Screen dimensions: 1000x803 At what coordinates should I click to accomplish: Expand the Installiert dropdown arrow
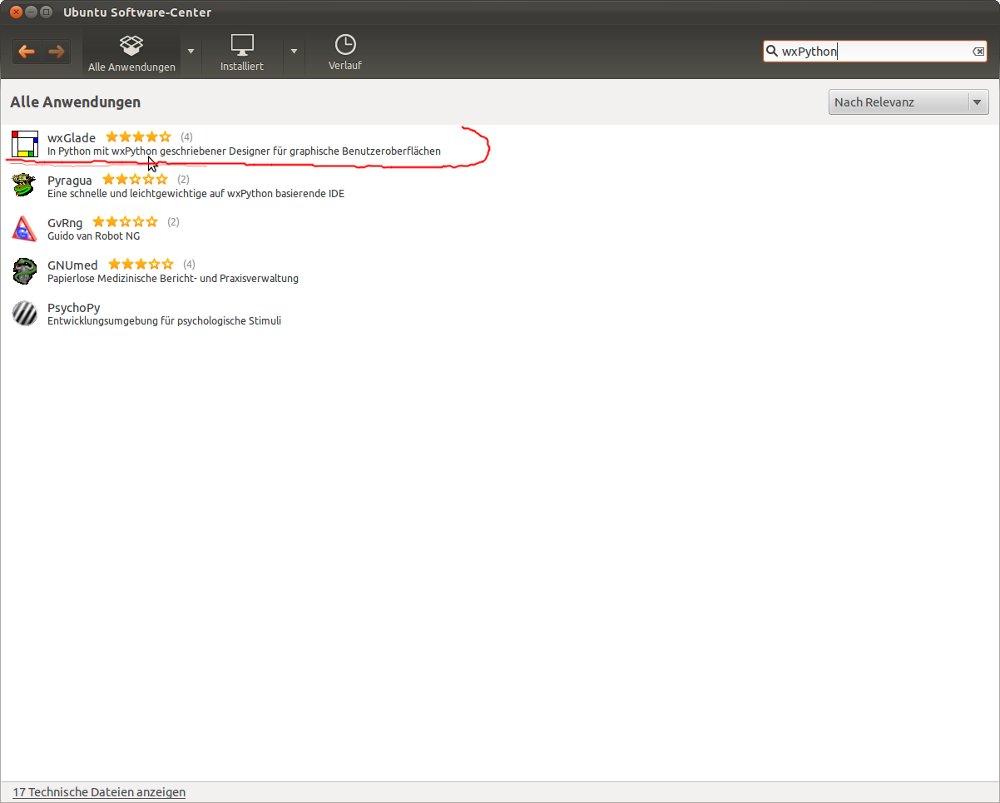coord(294,51)
